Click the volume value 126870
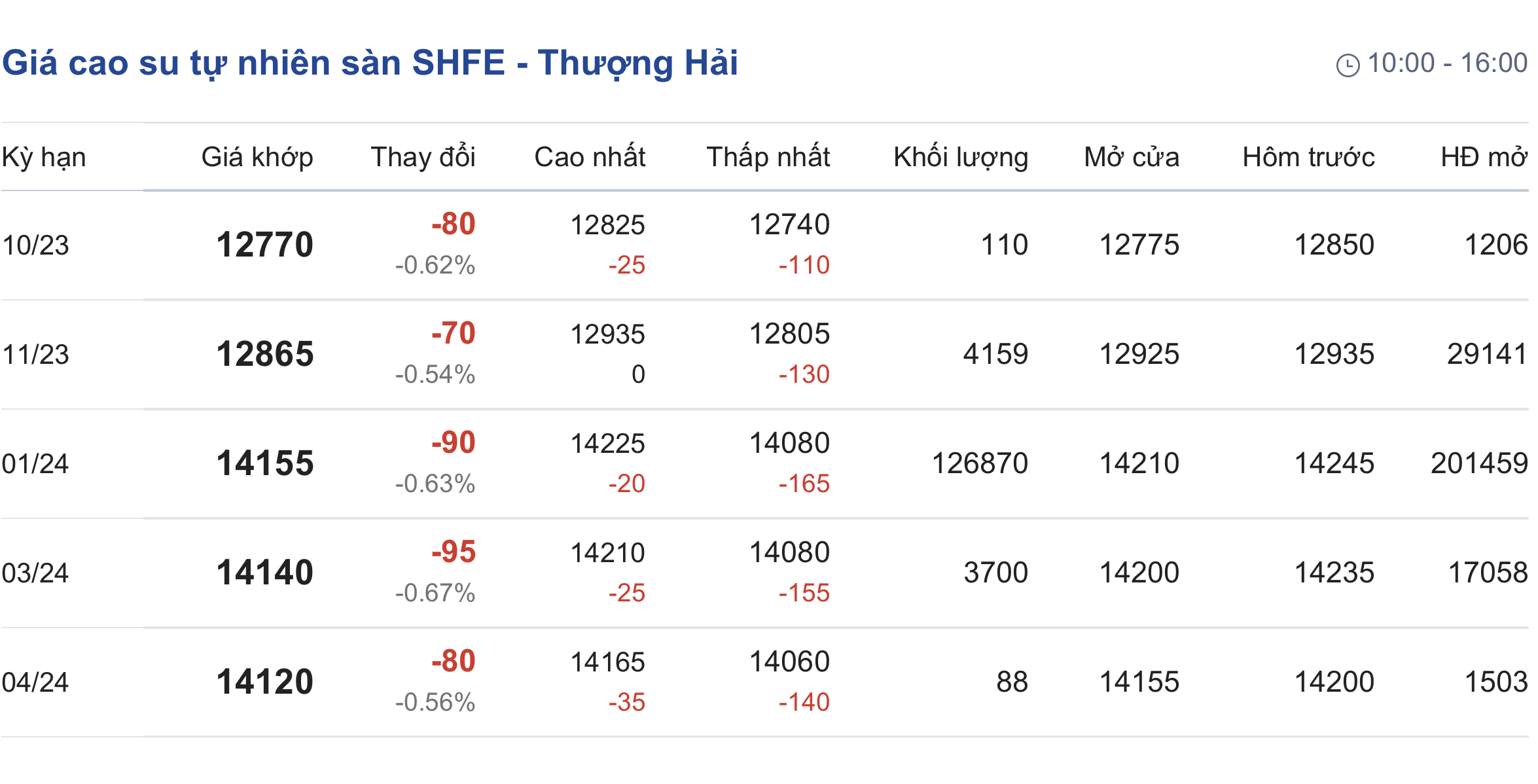1538x784 pixels. point(980,463)
